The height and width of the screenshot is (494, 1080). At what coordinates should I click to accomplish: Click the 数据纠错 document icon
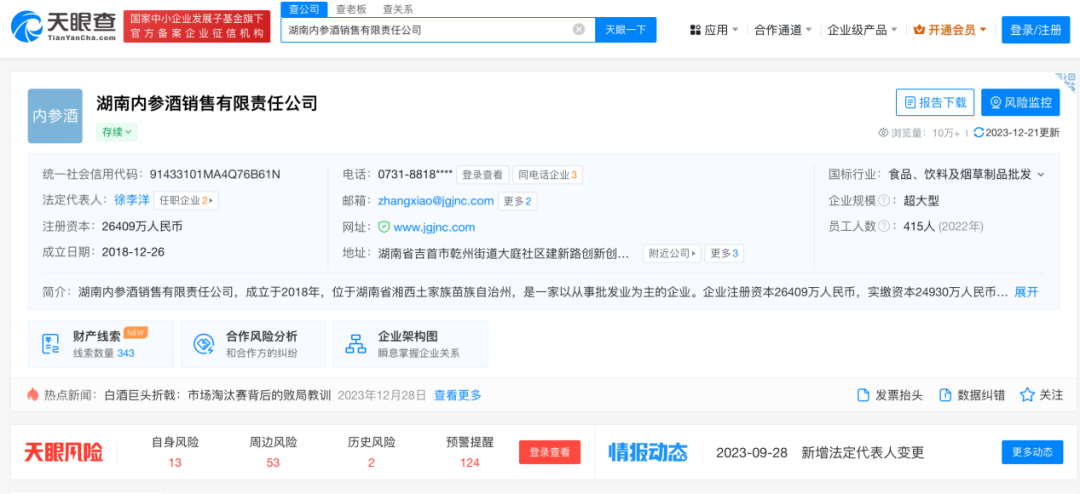click(x=945, y=395)
